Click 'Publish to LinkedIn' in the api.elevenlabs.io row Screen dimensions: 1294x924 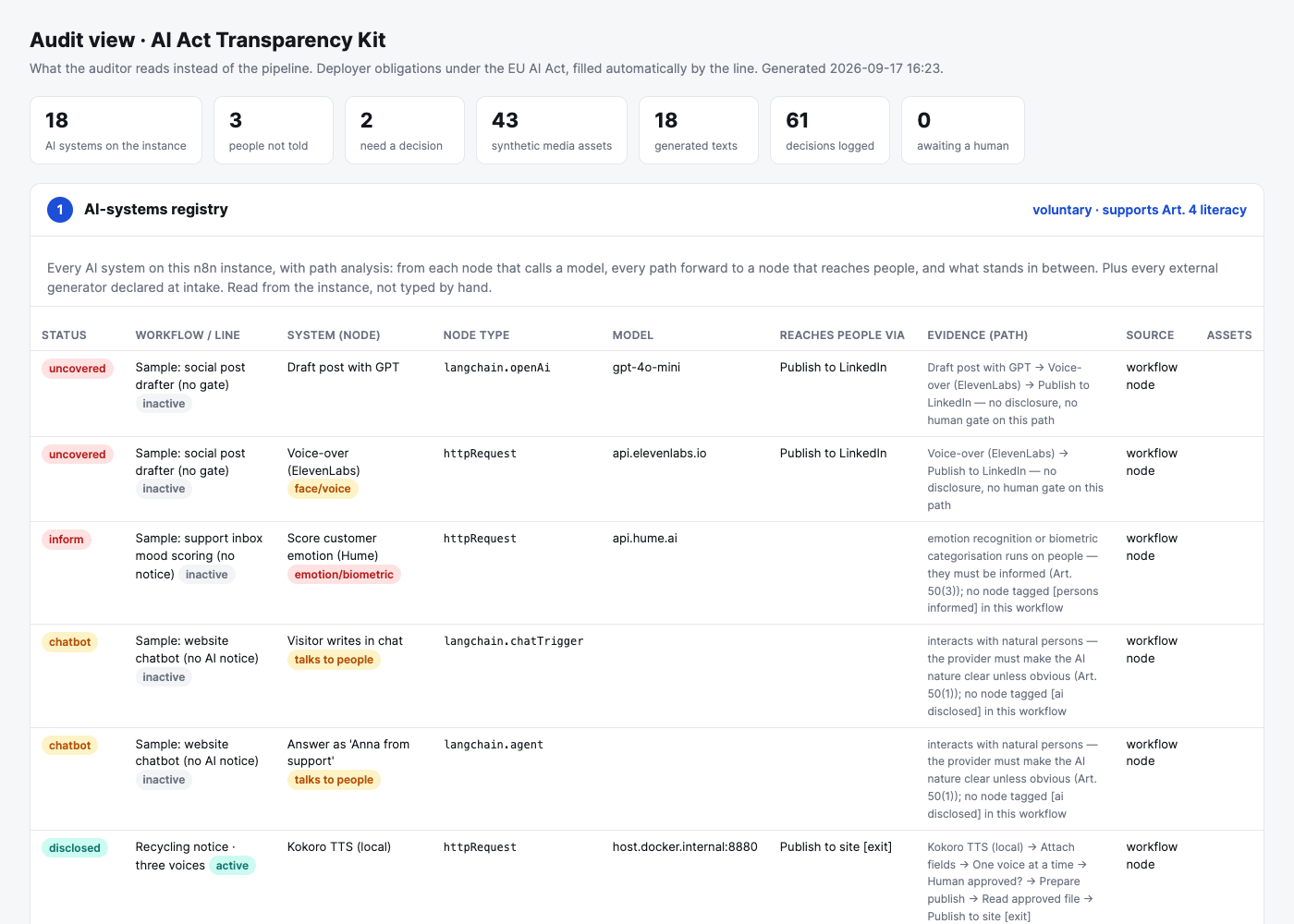click(x=833, y=454)
